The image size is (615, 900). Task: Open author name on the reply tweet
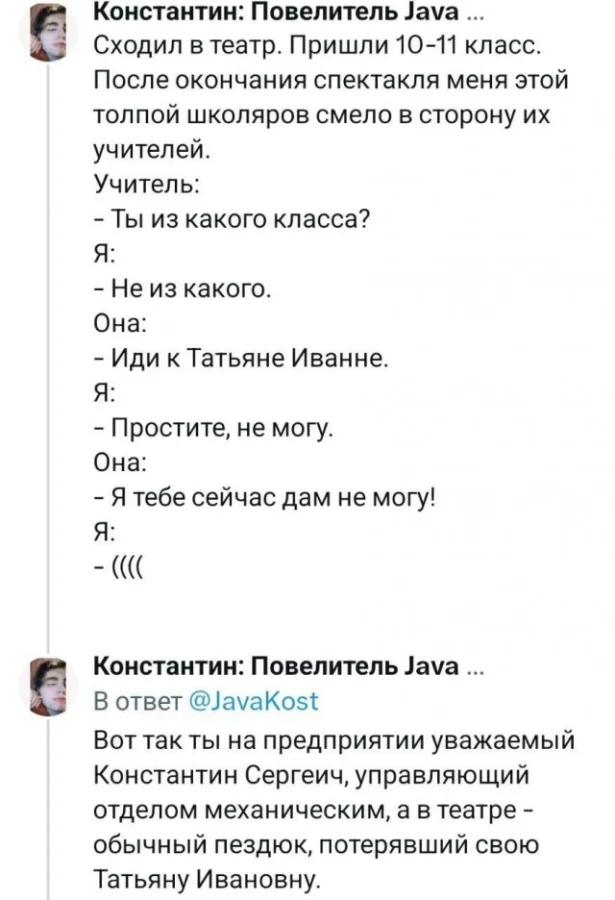pyautogui.click(x=274, y=667)
